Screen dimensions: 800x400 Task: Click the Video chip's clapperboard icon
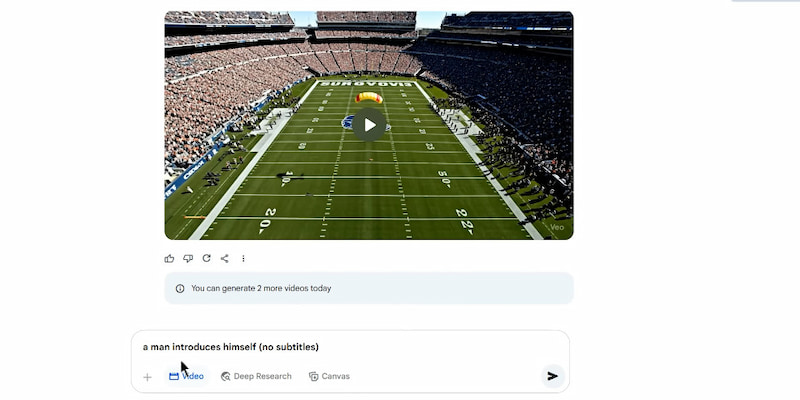174,376
